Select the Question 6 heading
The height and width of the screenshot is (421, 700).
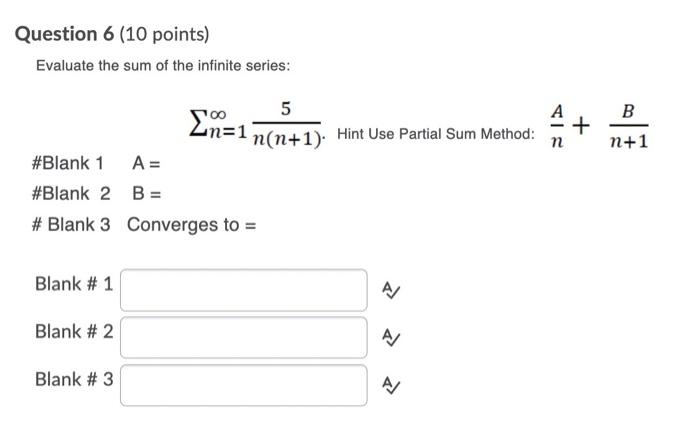click(x=65, y=34)
